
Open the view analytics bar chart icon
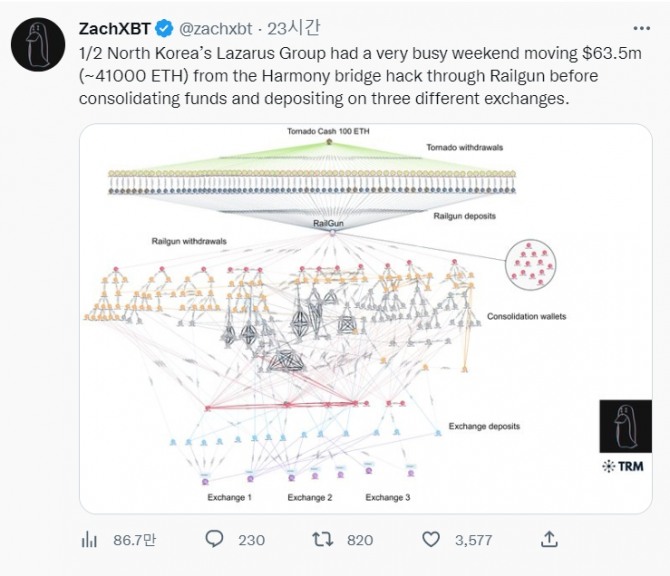click(88, 539)
